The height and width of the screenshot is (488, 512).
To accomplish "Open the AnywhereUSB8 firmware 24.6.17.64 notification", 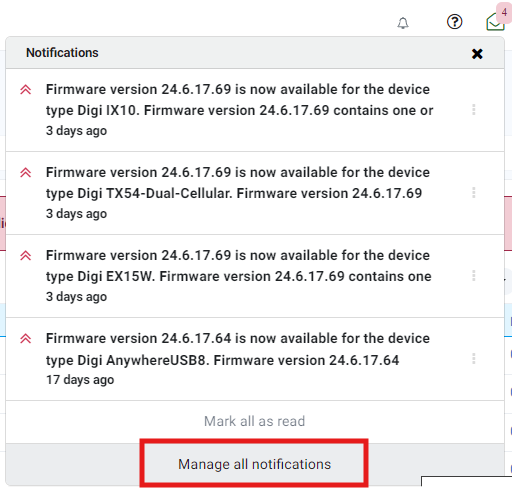I will pyautogui.click(x=238, y=349).
